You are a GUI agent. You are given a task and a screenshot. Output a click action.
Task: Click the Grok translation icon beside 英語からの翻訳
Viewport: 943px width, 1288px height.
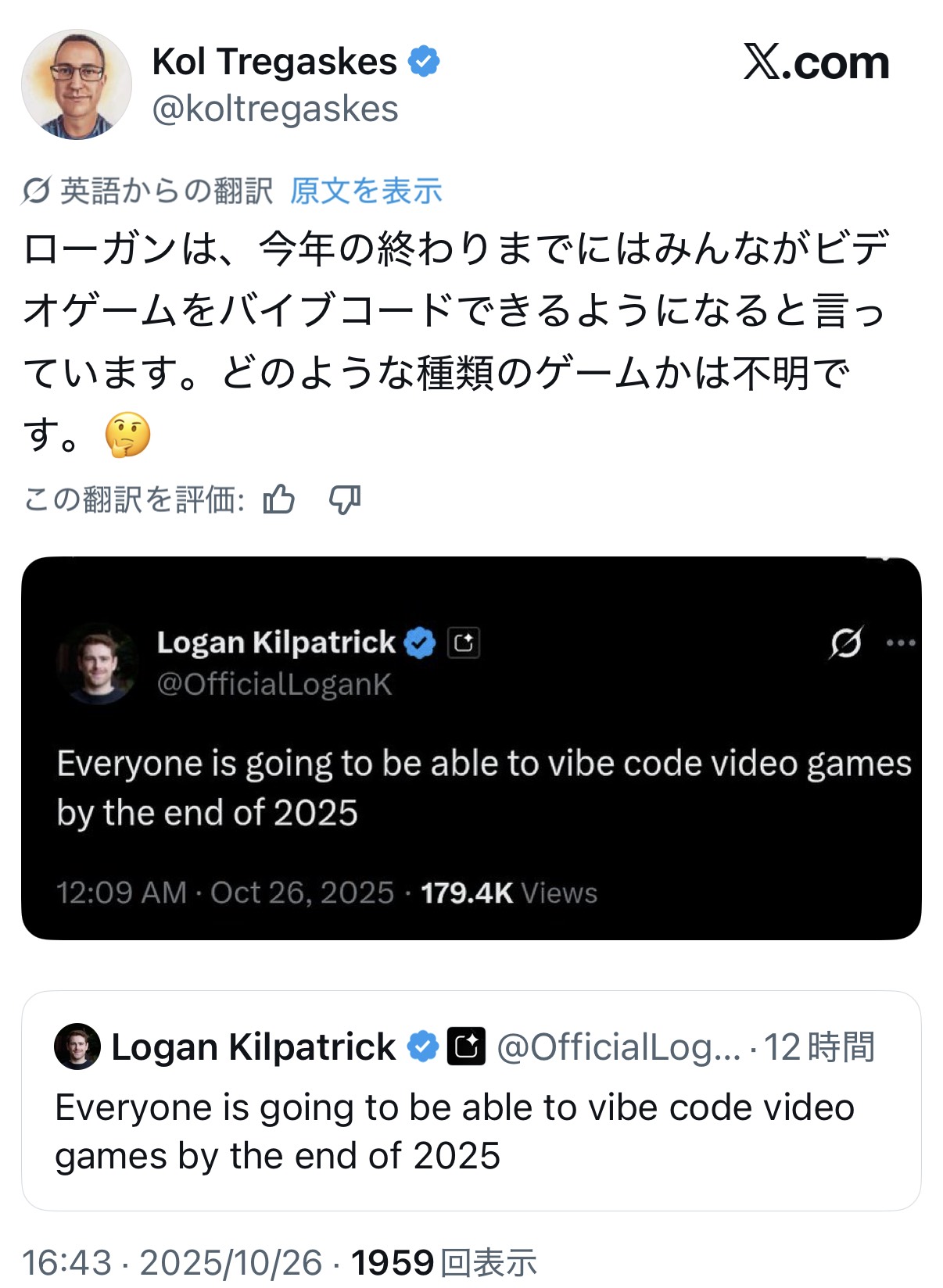click(37, 191)
